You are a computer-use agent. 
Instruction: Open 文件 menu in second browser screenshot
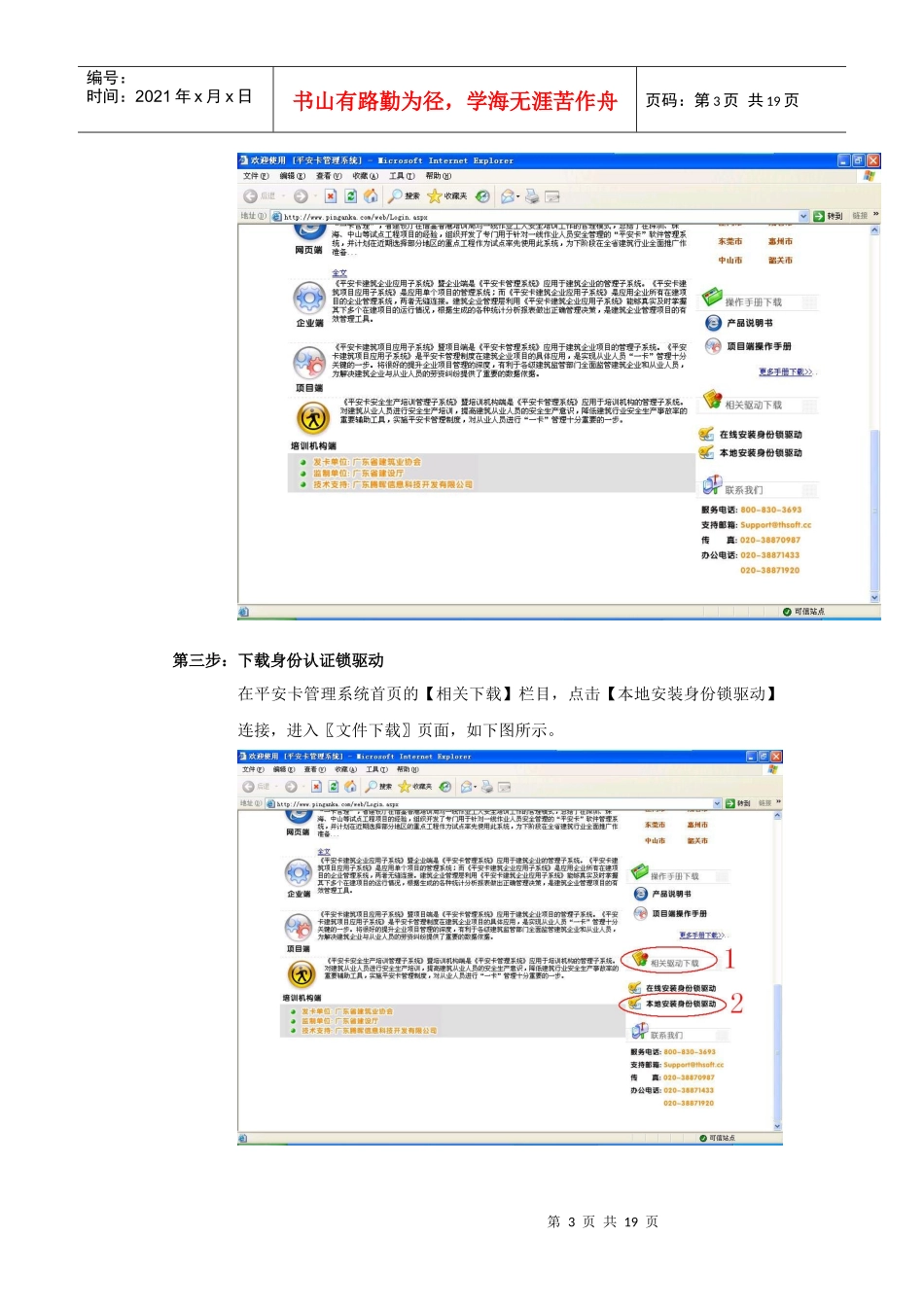coord(254,769)
